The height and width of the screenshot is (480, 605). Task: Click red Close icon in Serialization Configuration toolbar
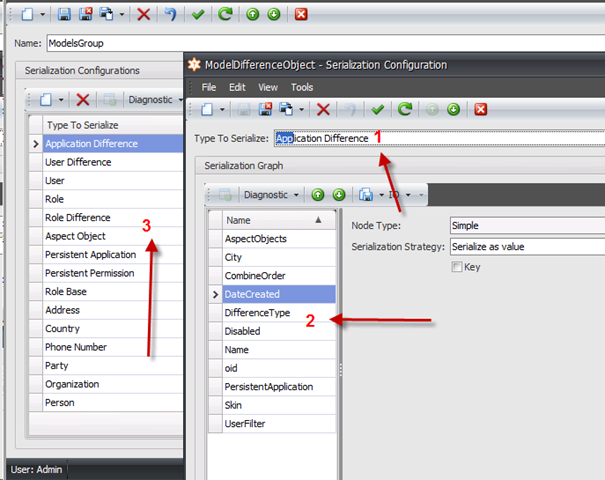pos(481,110)
